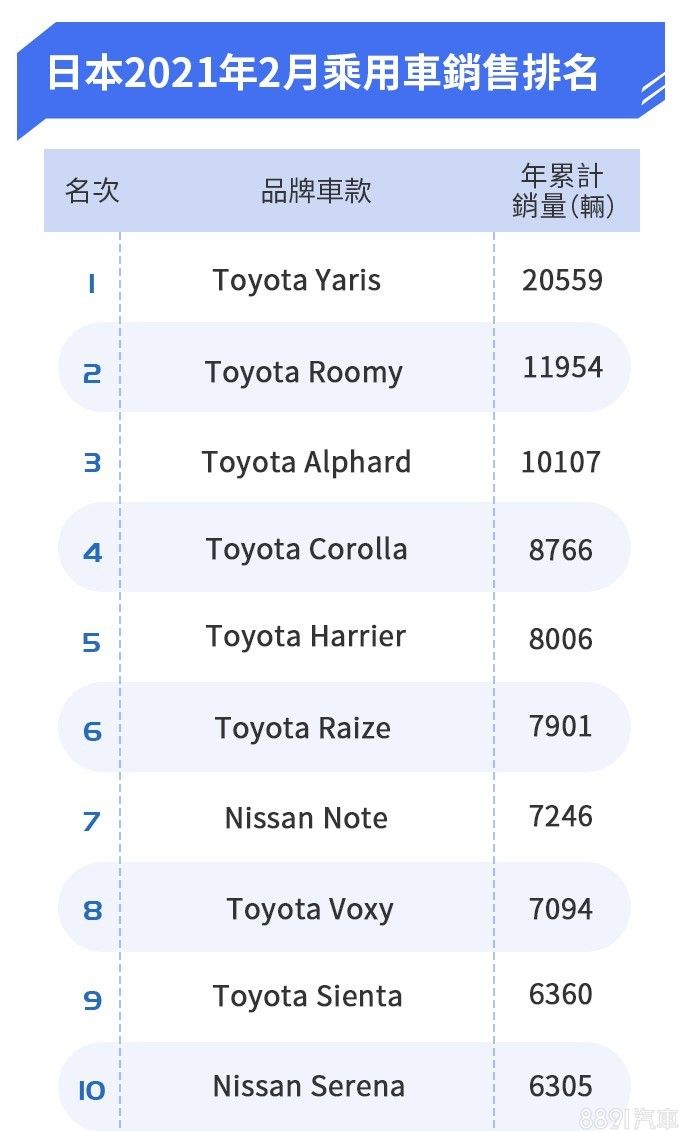The height and width of the screenshot is (1131, 679).
Task: Click the Toyota Alphard entry
Action: coord(306,462)
